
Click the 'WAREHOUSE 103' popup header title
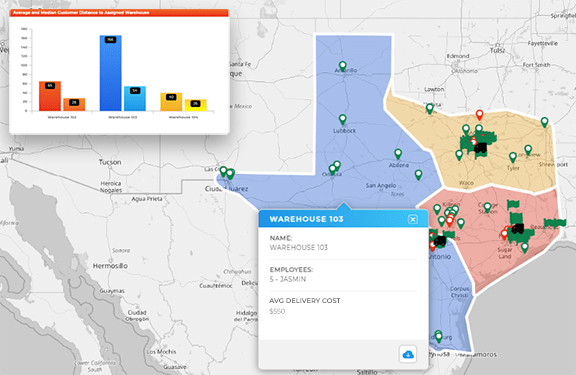pos(306,219)
